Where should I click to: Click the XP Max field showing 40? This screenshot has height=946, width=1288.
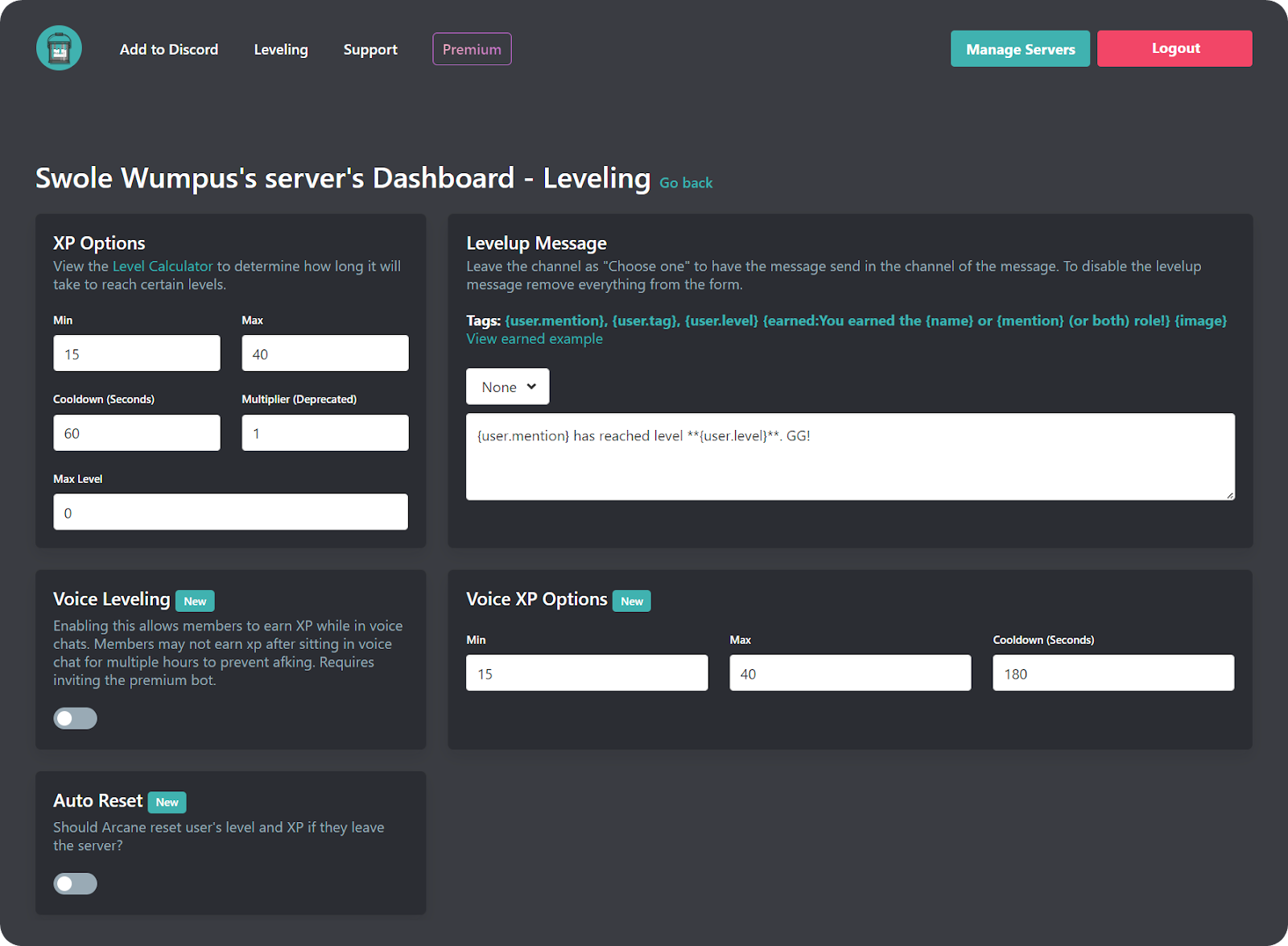pyautogui.click(x=324, y=353)
